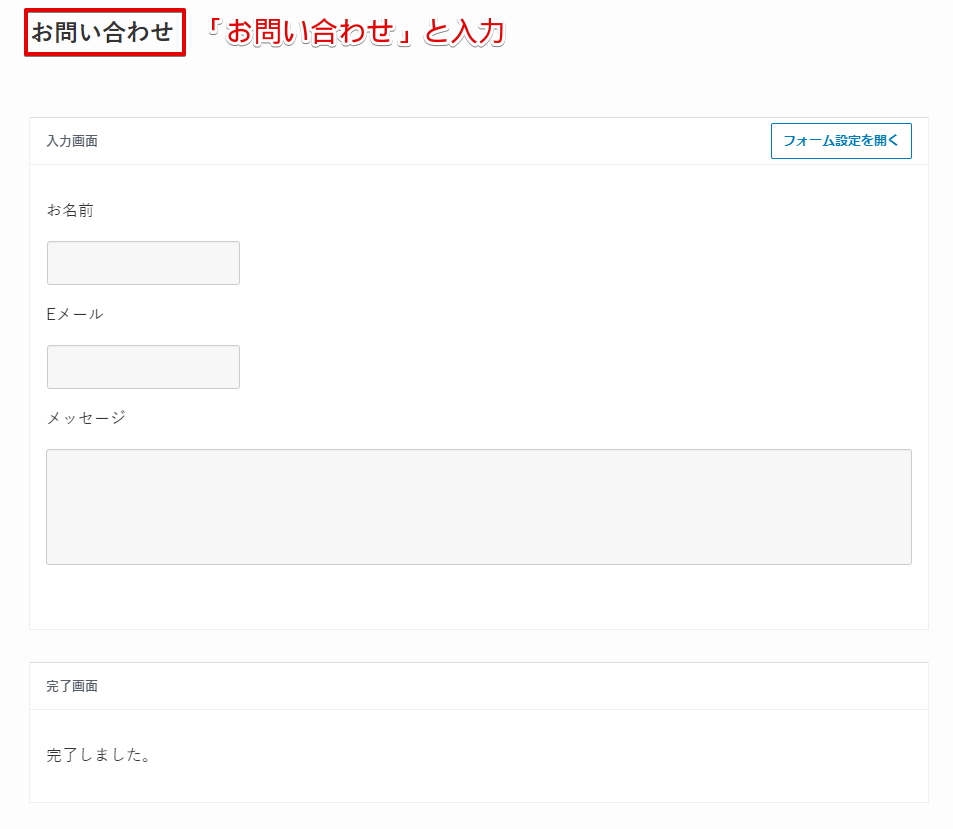The width and height of the screenshot is (953, 829).
Task: Click the メッセージ field label
Action: tap(86, 418)
